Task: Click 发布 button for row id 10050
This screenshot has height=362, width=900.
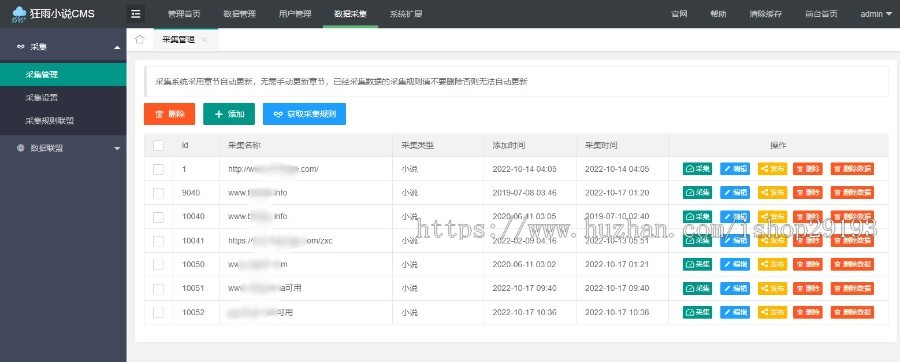Action: pyautogui.click(x=773, y=264)
